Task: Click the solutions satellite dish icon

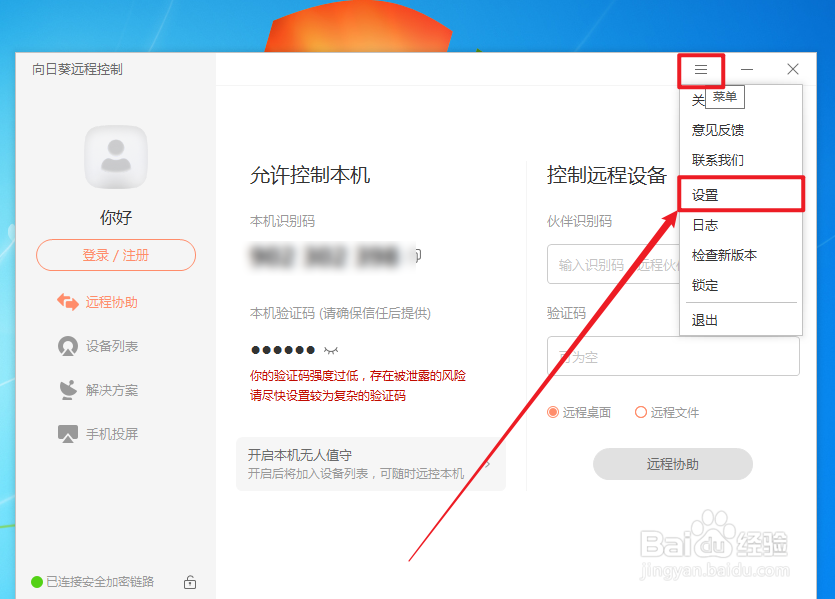Action: 68,390
